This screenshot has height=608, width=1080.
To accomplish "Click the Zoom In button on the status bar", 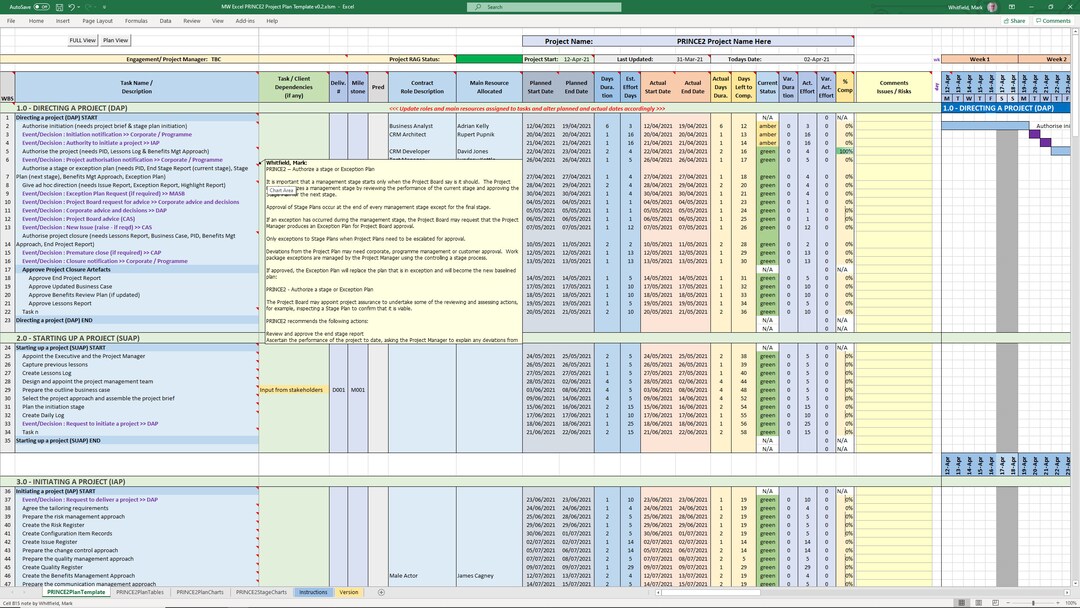I will [x=1056, y=602].
